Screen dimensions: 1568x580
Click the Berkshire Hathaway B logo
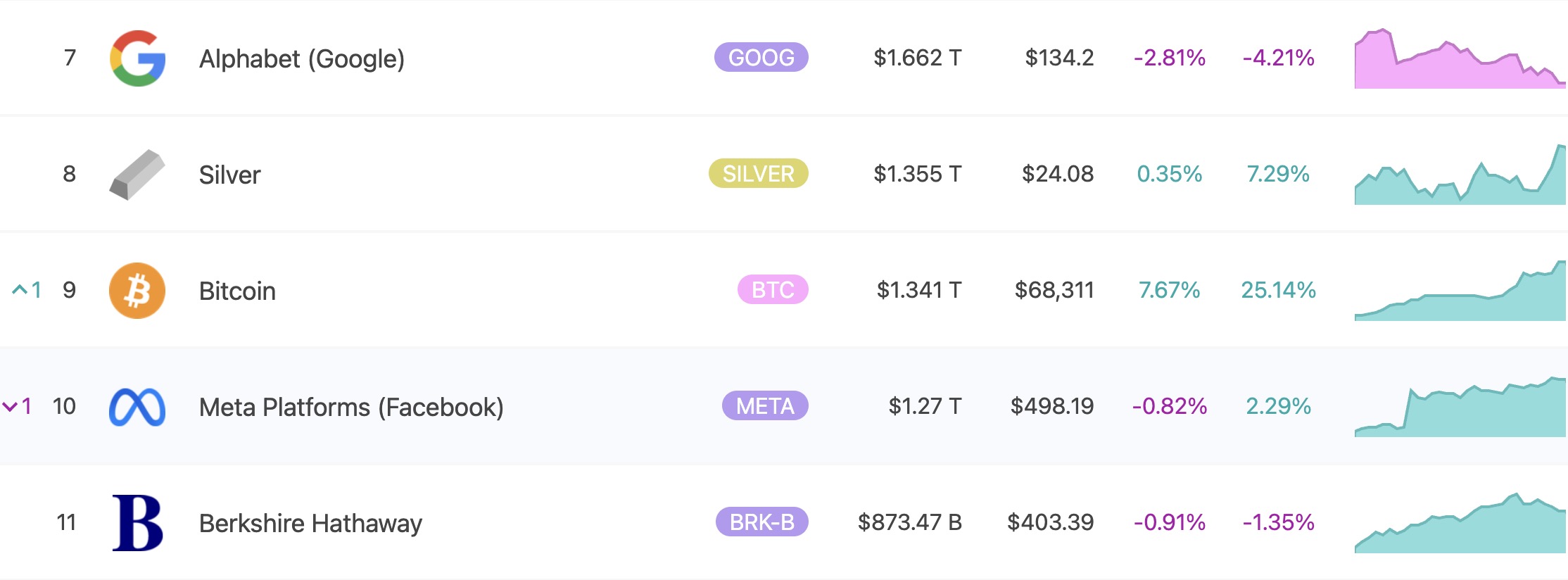click(x=138, y=523)
